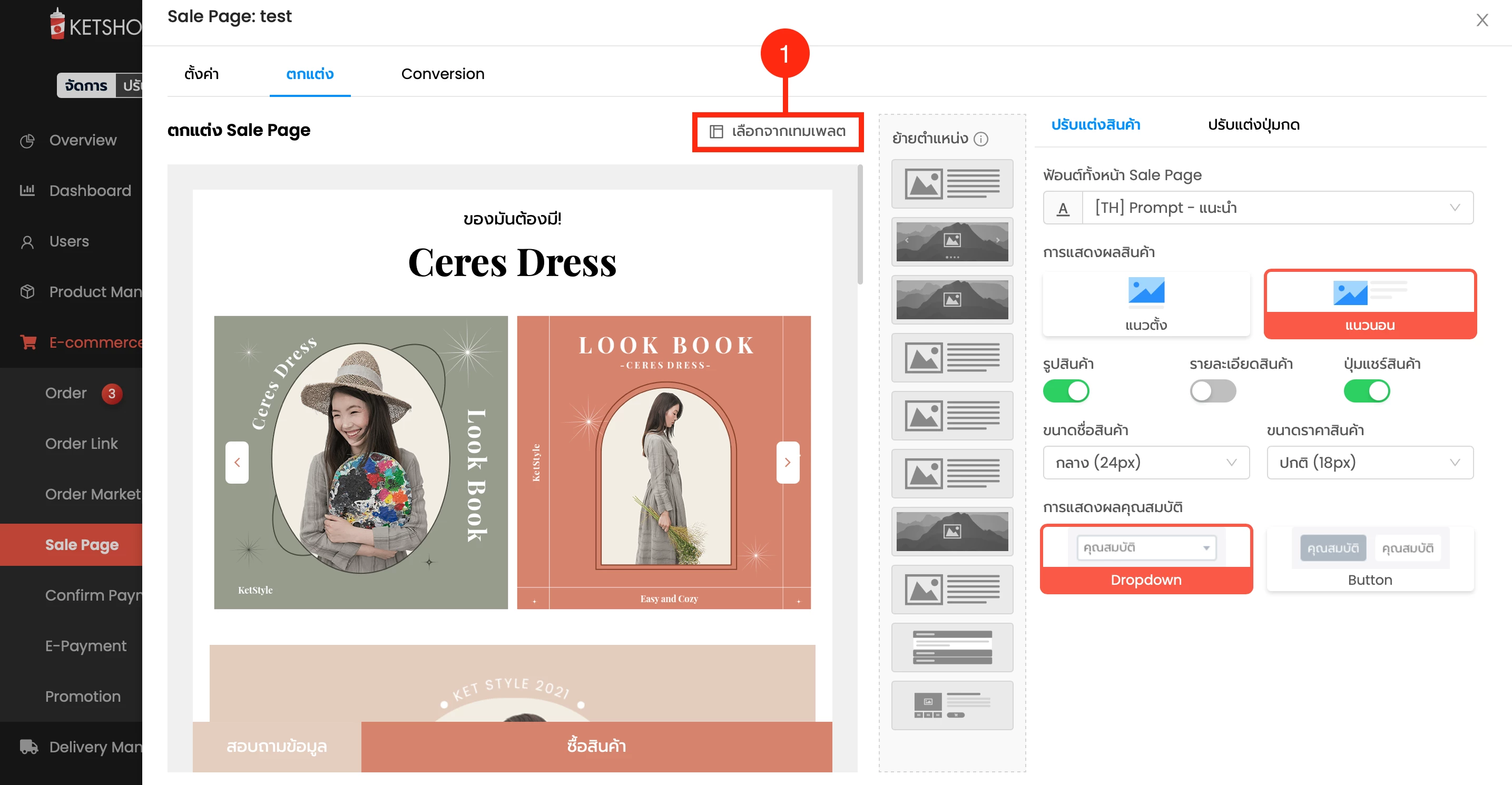Screen dimensions: 1512x785
Task: Open E-Payment in the sidebar
Action: coord(86,646)
